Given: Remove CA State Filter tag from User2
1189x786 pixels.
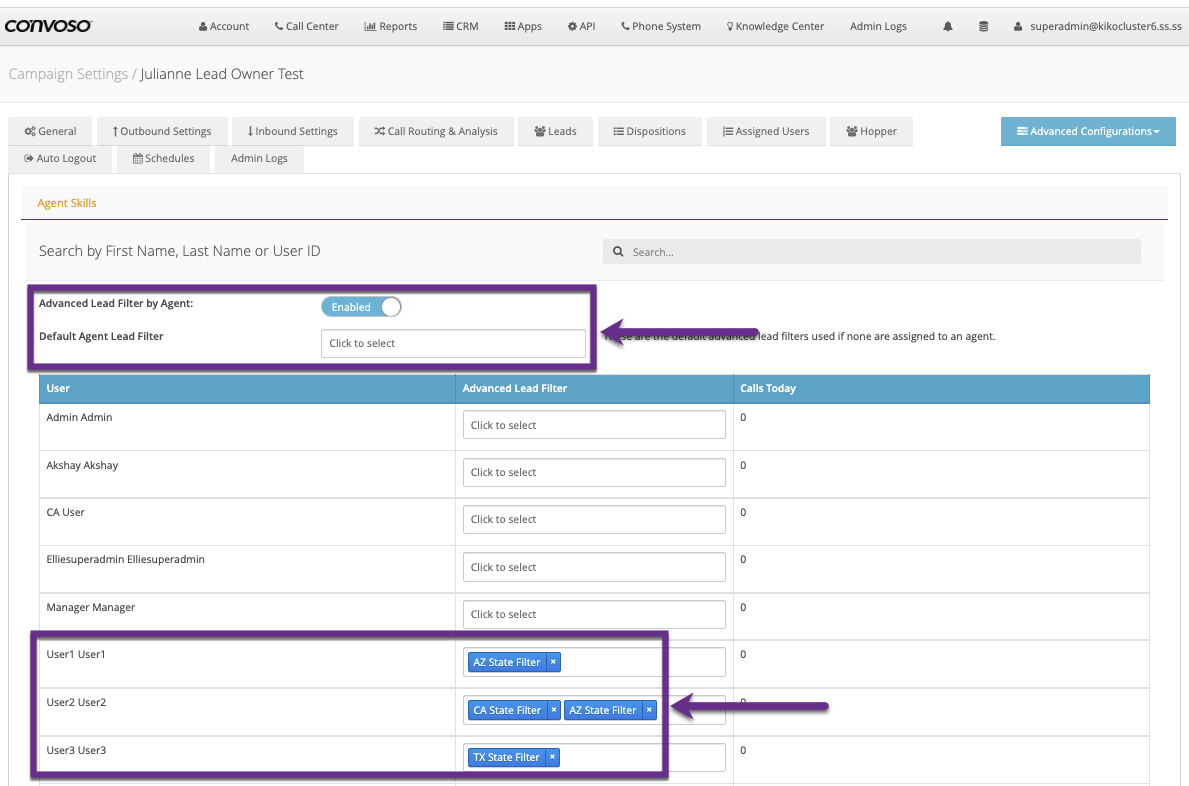Looking at the screenshot, I should (554, 710).
